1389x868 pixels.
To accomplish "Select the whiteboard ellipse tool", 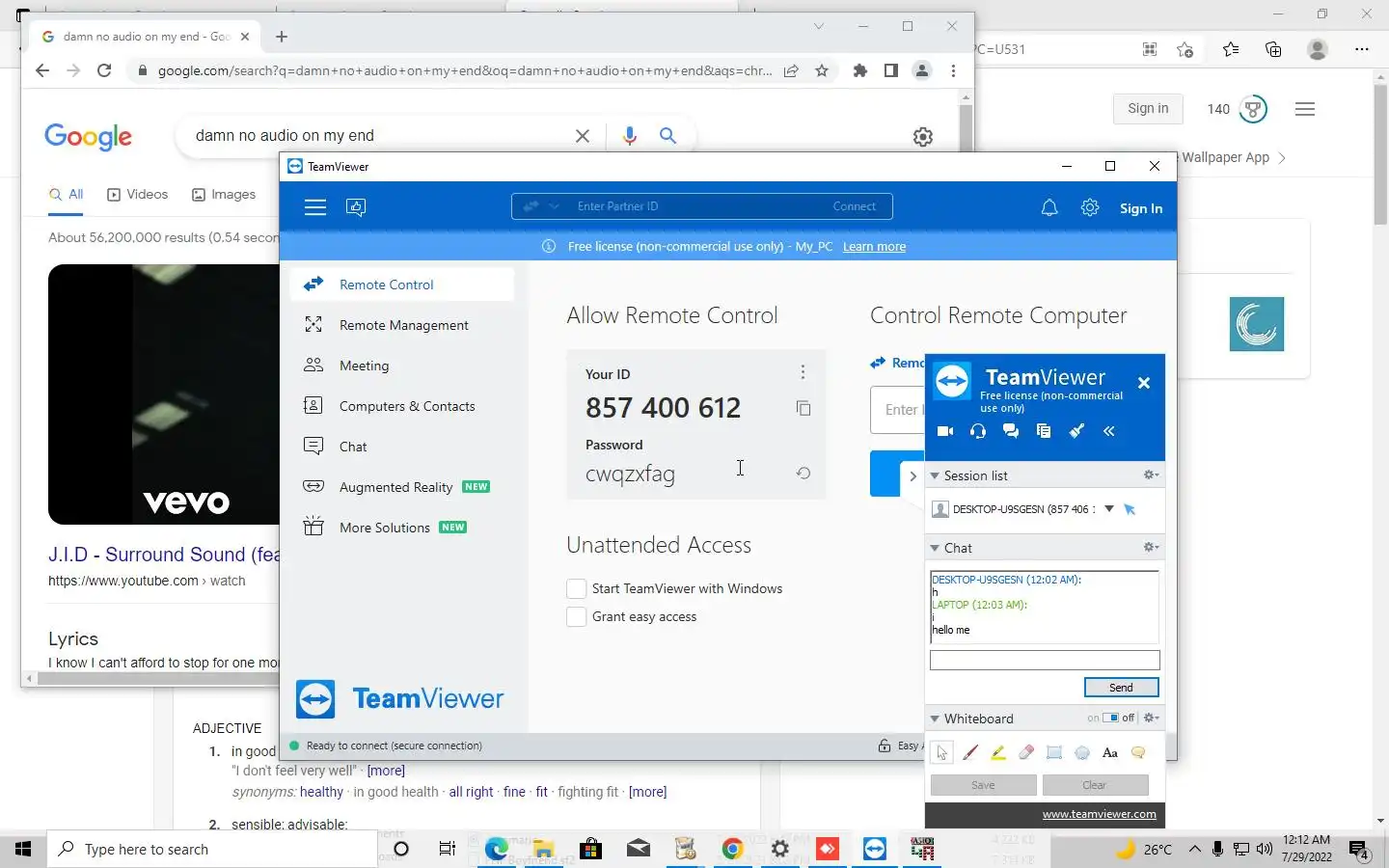I will (x=1082, y=753).
